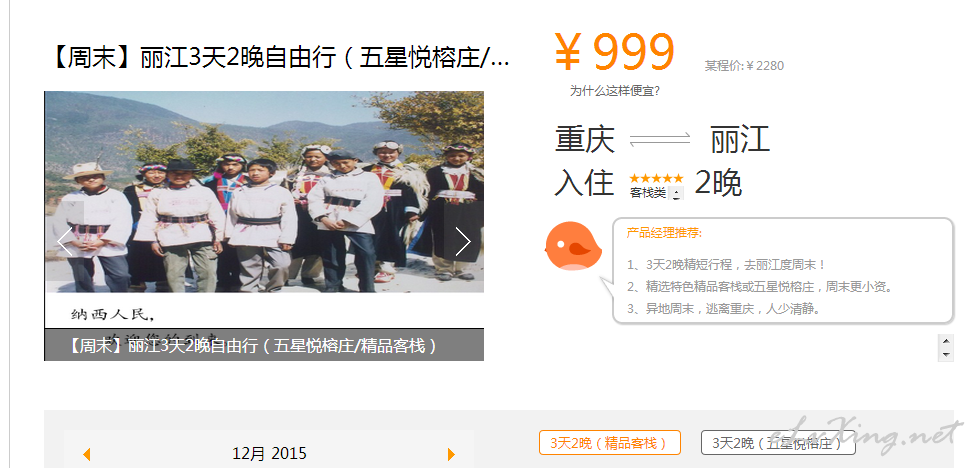The width and height of the screenshot is (974, 468).
Task: Click the orange bird mascot icon
Action: [573, 245]
